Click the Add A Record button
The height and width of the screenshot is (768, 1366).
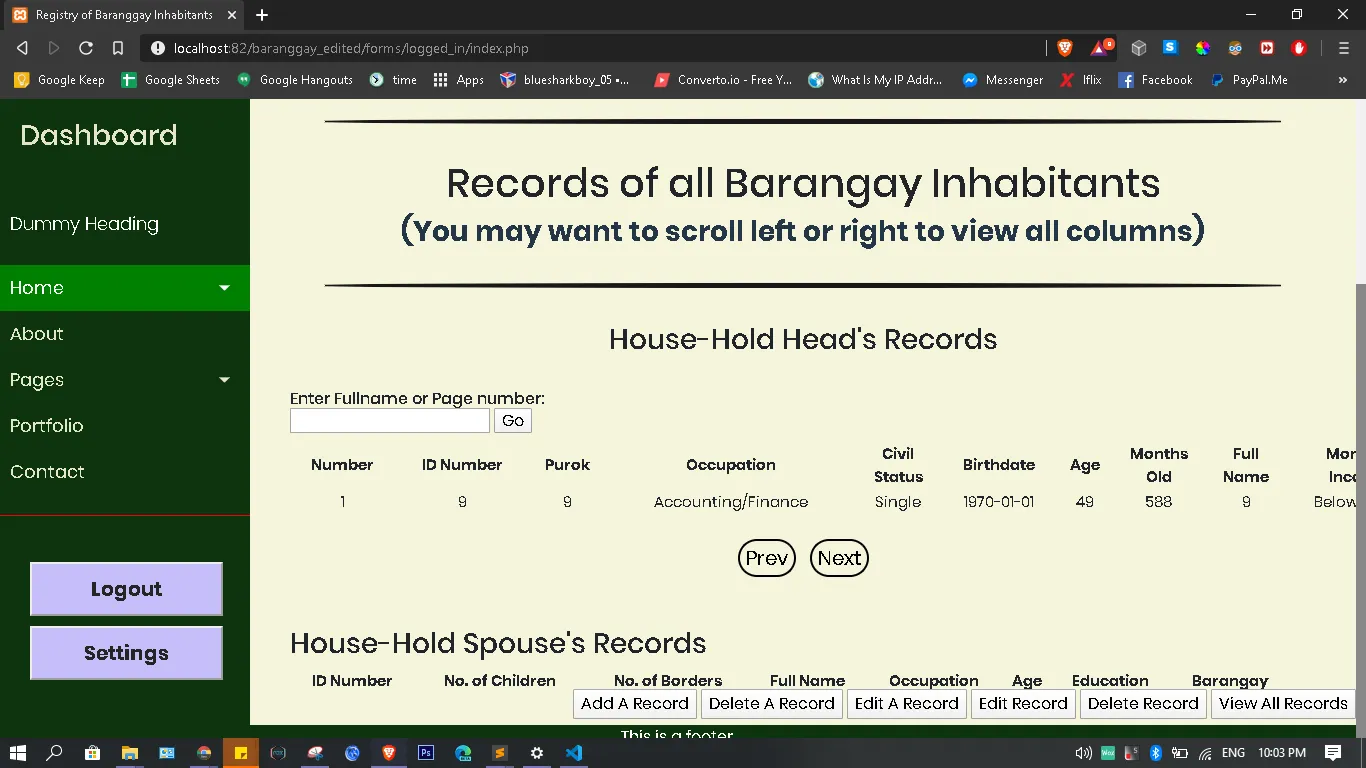tap(635, 704)
